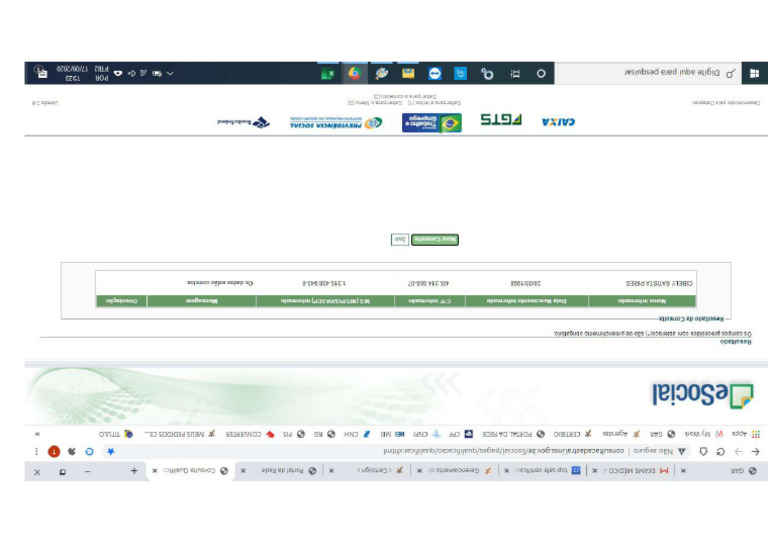Viewport: 768px width, 543px height.
Task: Click the blue circular extension icon
Action: pos(89,451)
